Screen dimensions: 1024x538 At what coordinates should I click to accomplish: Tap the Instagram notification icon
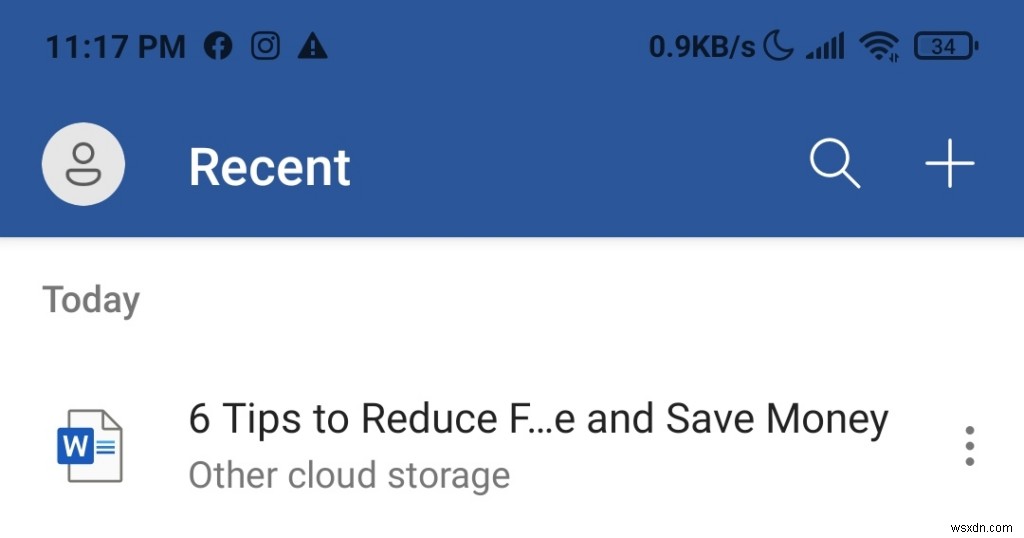[265, 46]
